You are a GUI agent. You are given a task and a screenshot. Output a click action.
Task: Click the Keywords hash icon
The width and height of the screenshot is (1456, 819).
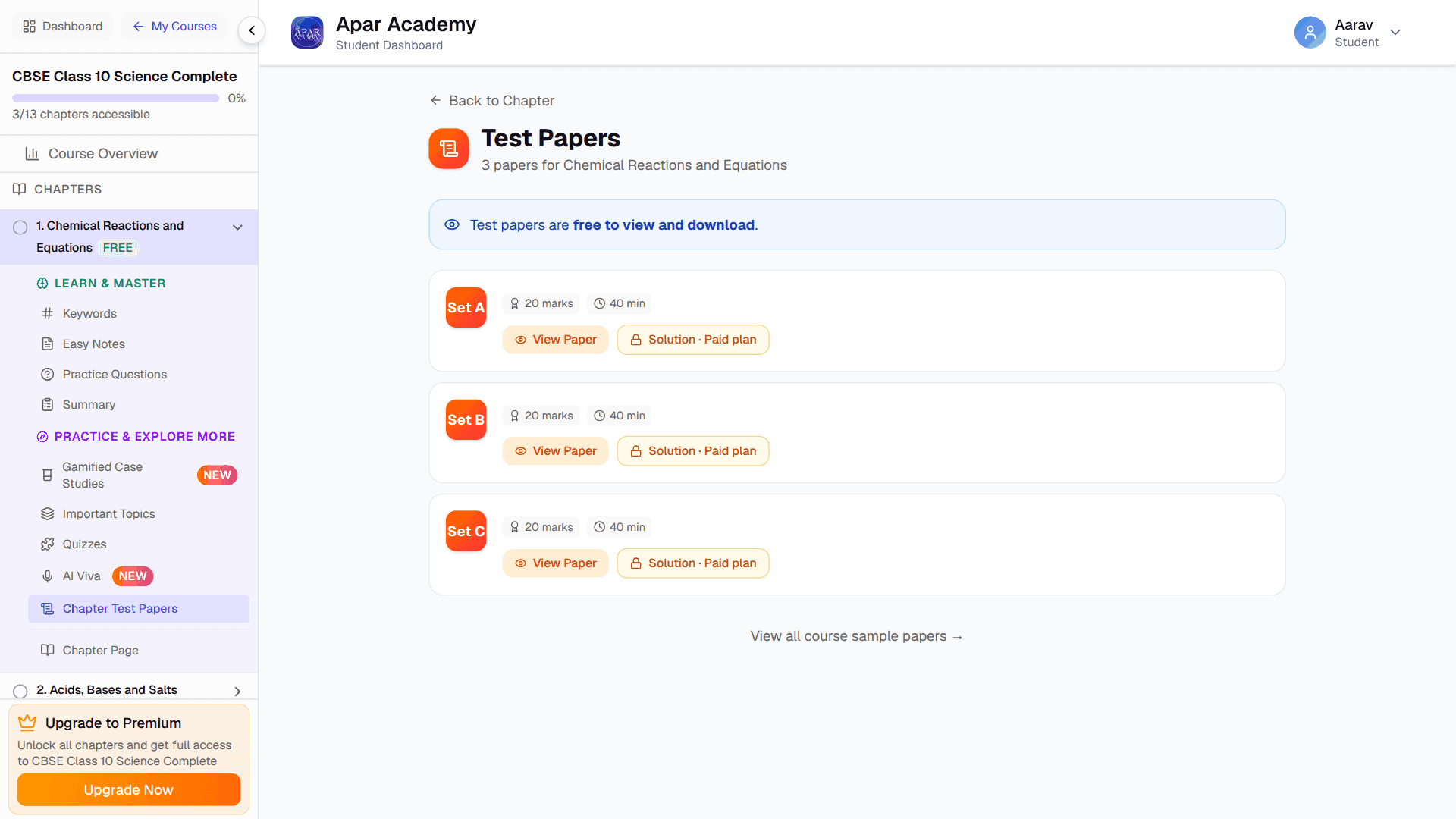[x=47, y=313]
